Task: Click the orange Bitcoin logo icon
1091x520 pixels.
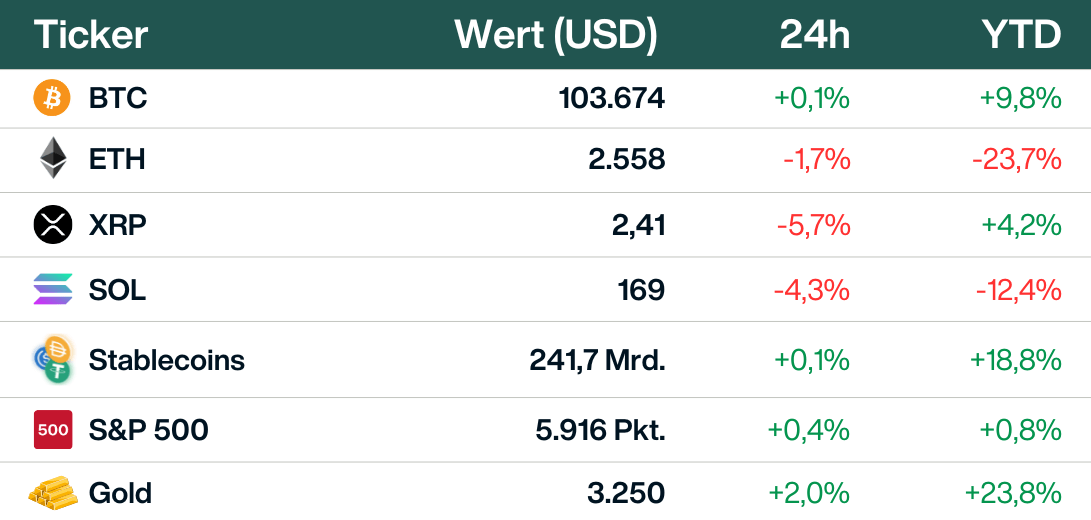Action: (x=53, y=98)
